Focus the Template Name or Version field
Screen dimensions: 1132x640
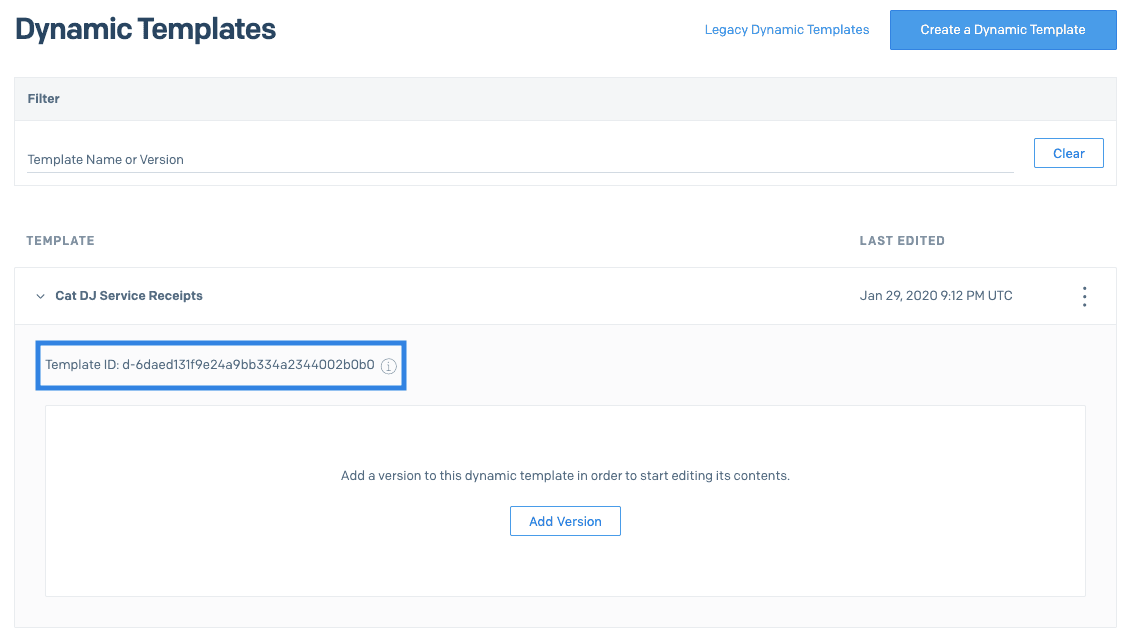[520, 159]
